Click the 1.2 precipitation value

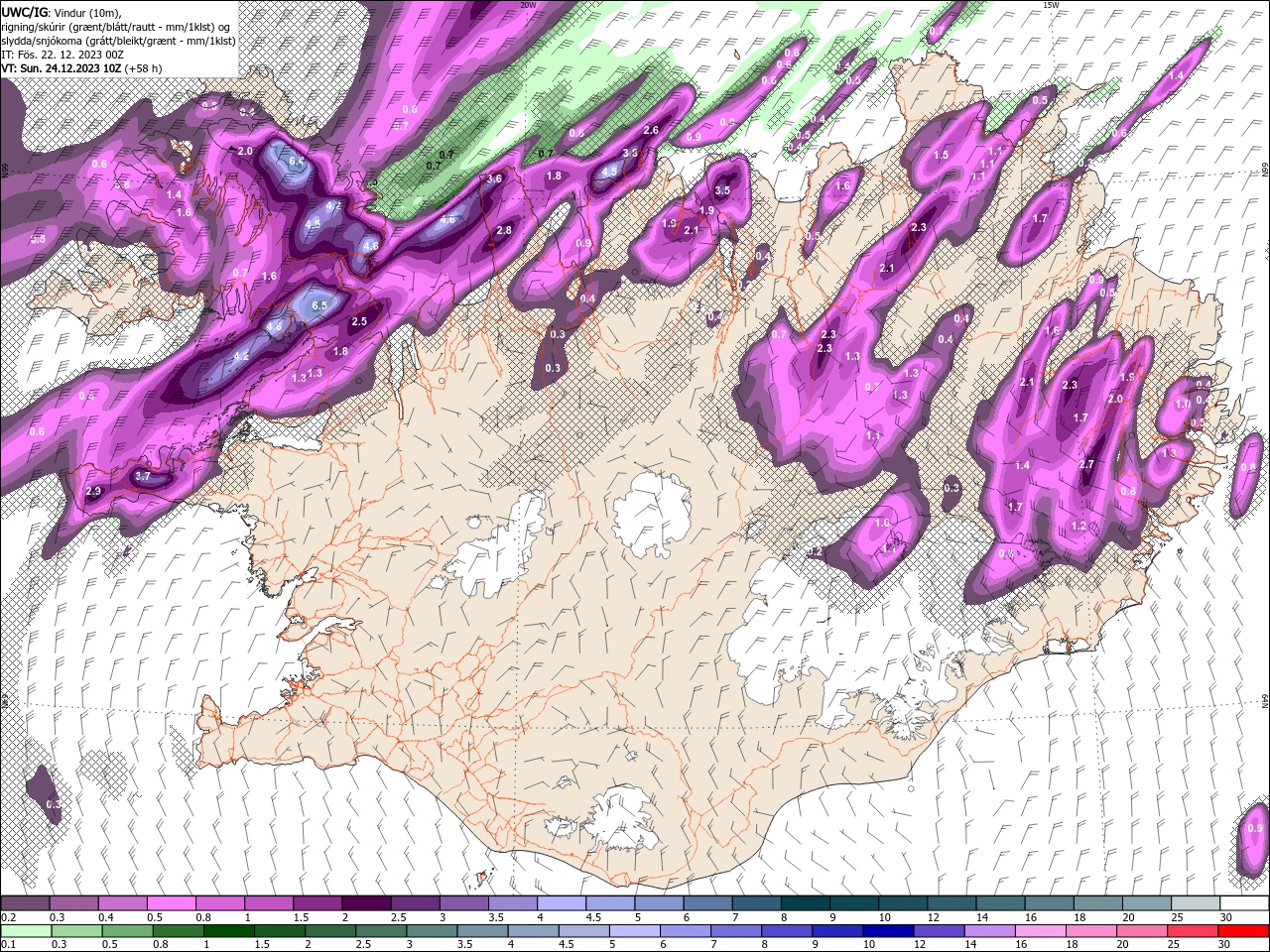point(1079,526)
